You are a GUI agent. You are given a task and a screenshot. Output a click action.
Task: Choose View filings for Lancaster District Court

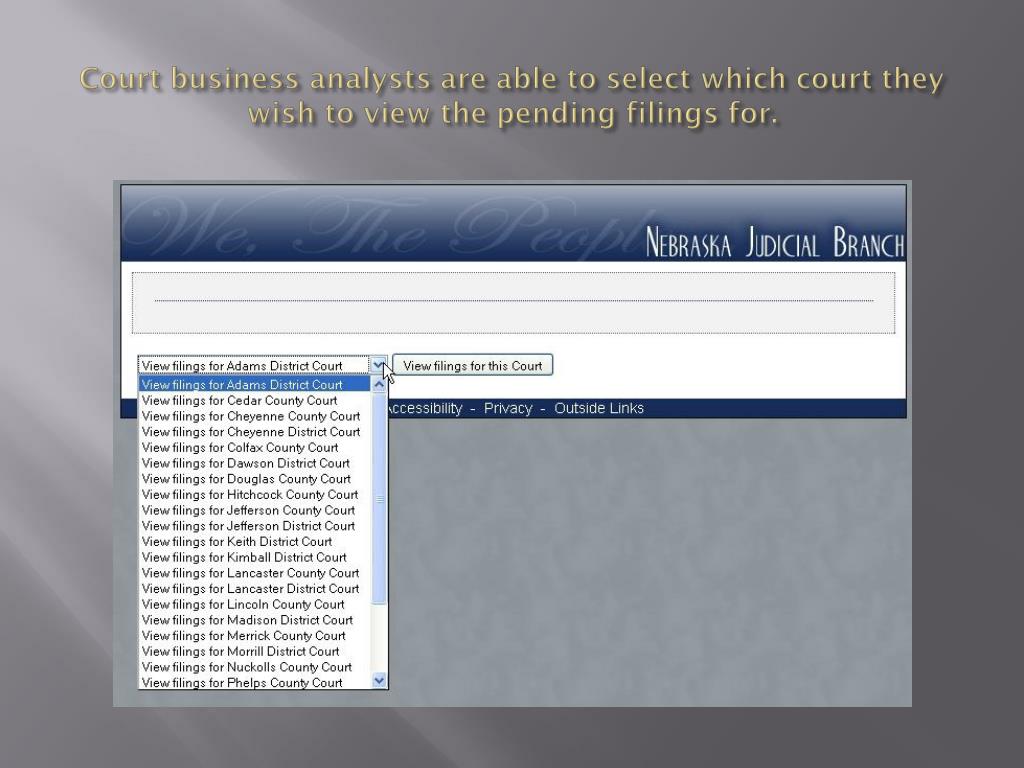(x=255, y=588)
